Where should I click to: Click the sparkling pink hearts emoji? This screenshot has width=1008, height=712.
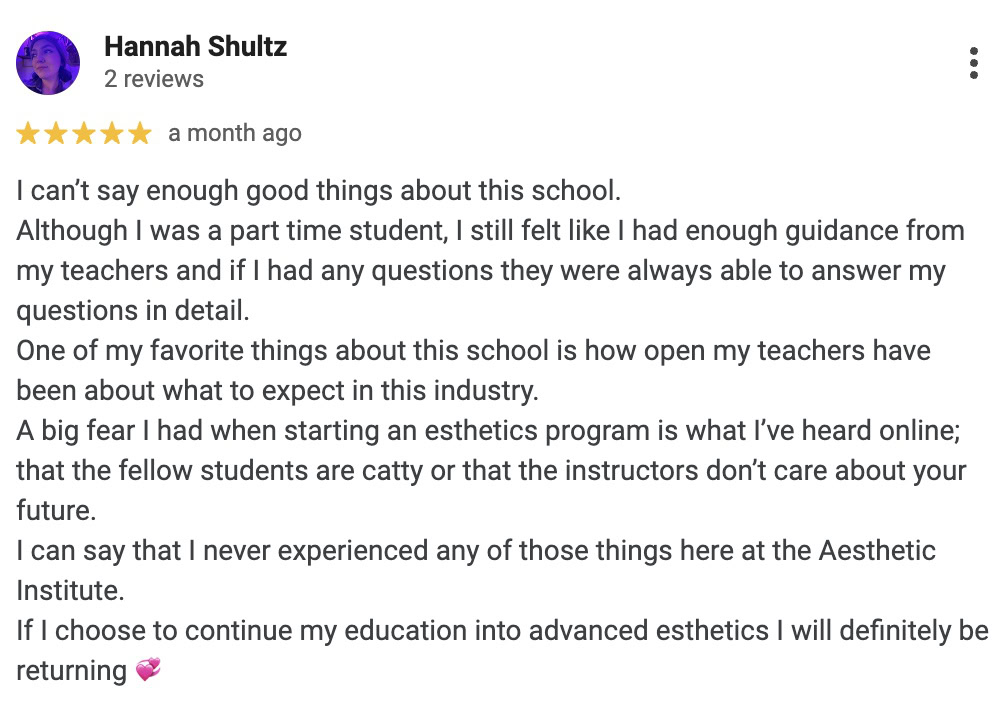tap(148, 670)
